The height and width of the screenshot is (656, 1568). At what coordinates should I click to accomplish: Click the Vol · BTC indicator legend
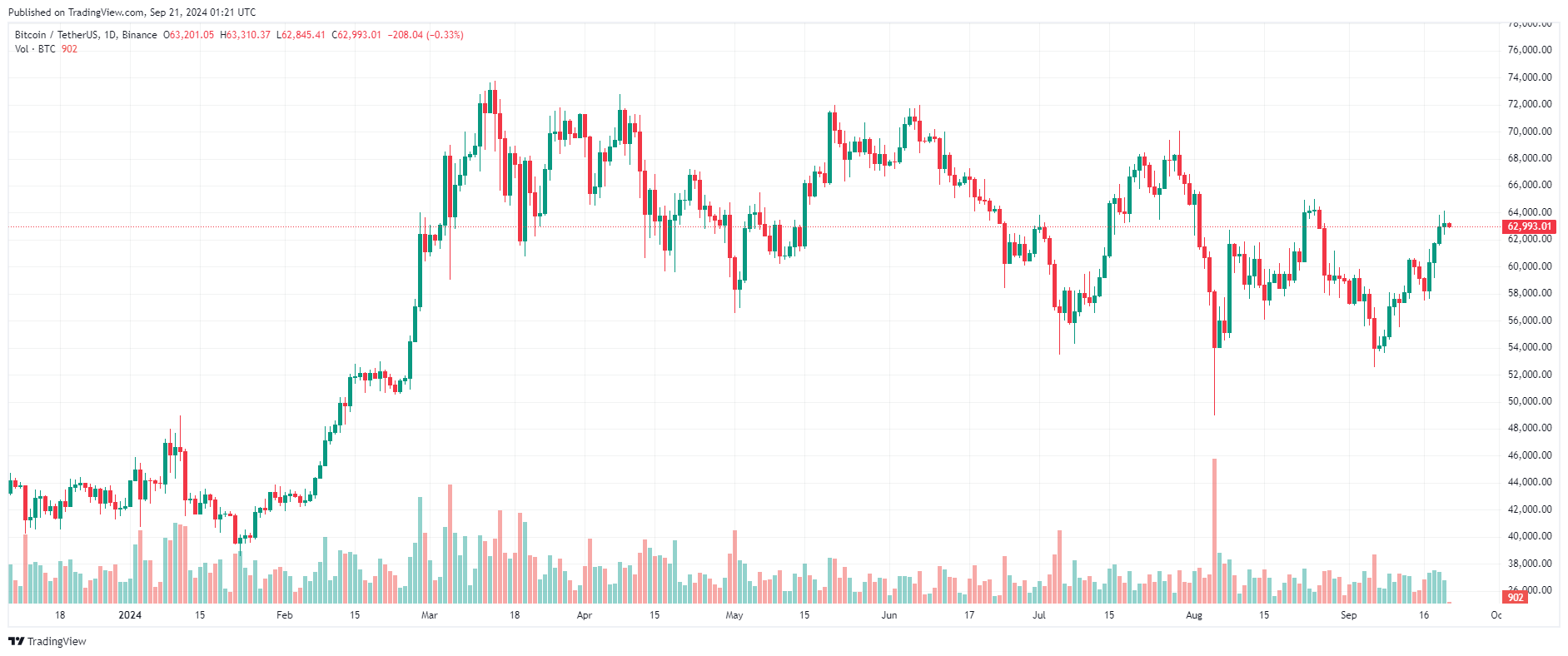pyautogui.click(x=35, y=49)
